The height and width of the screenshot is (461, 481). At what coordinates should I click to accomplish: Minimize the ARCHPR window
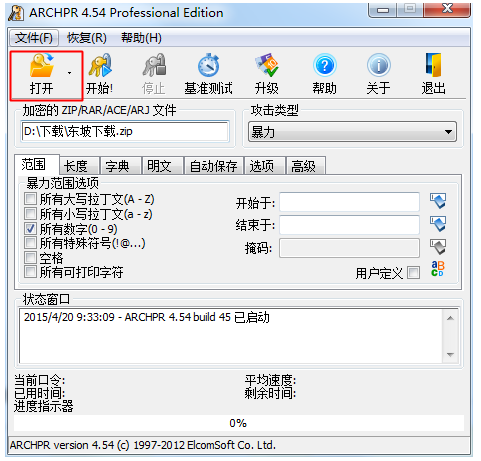pyautogui.click(x=383, y=10)
